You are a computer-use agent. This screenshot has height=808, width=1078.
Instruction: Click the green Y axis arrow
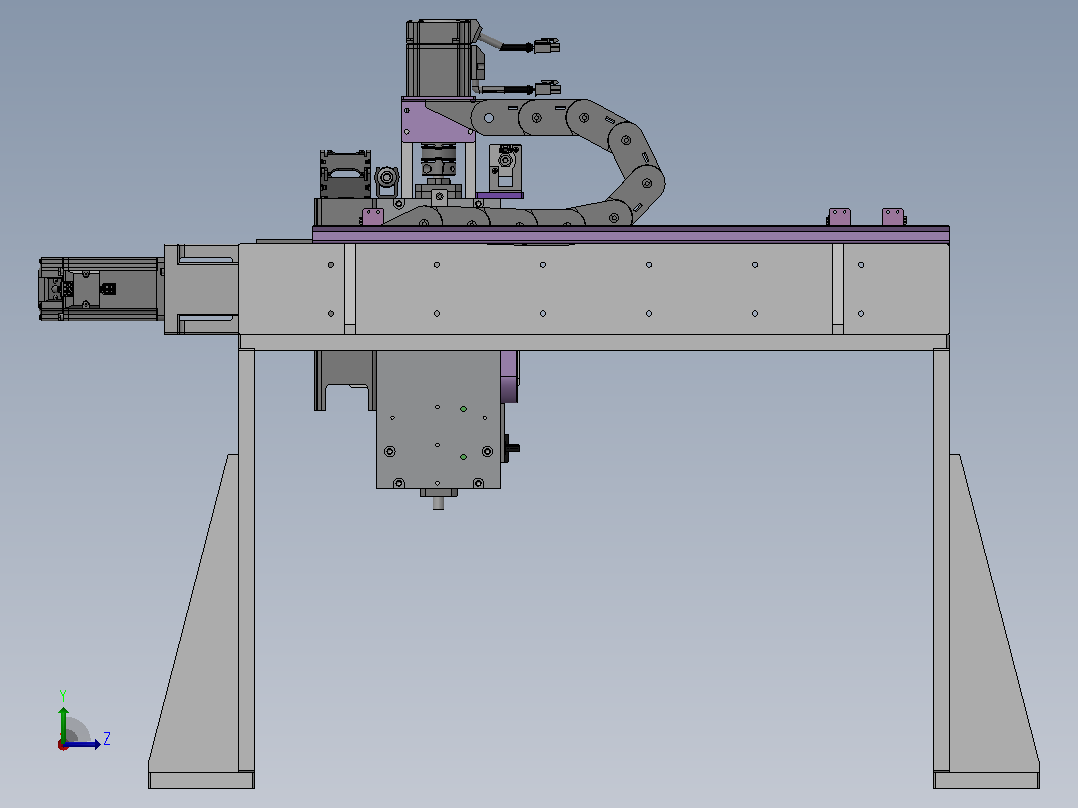tap(63, 724)
